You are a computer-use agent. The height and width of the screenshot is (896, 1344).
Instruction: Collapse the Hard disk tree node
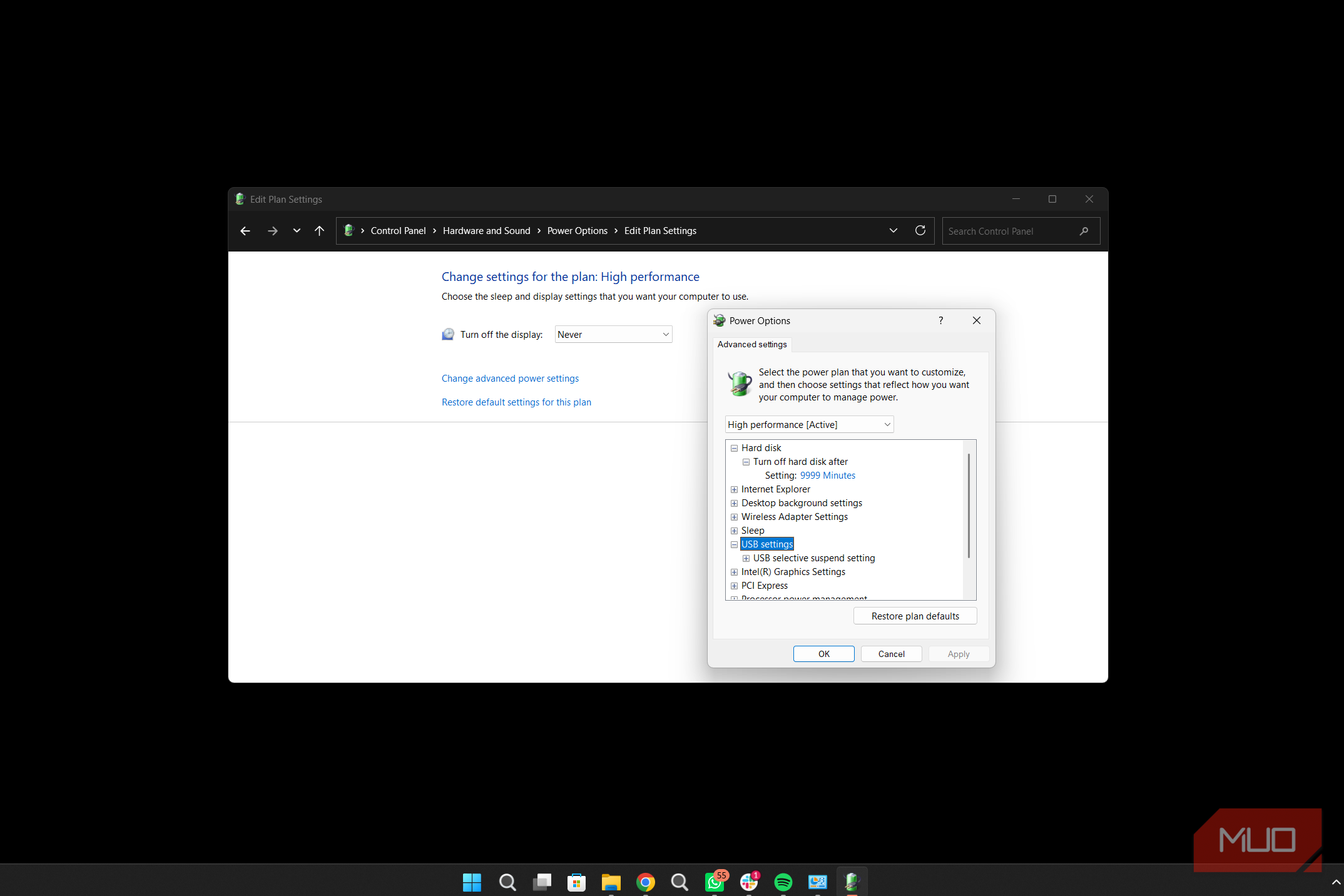click(x=734, y=448)
